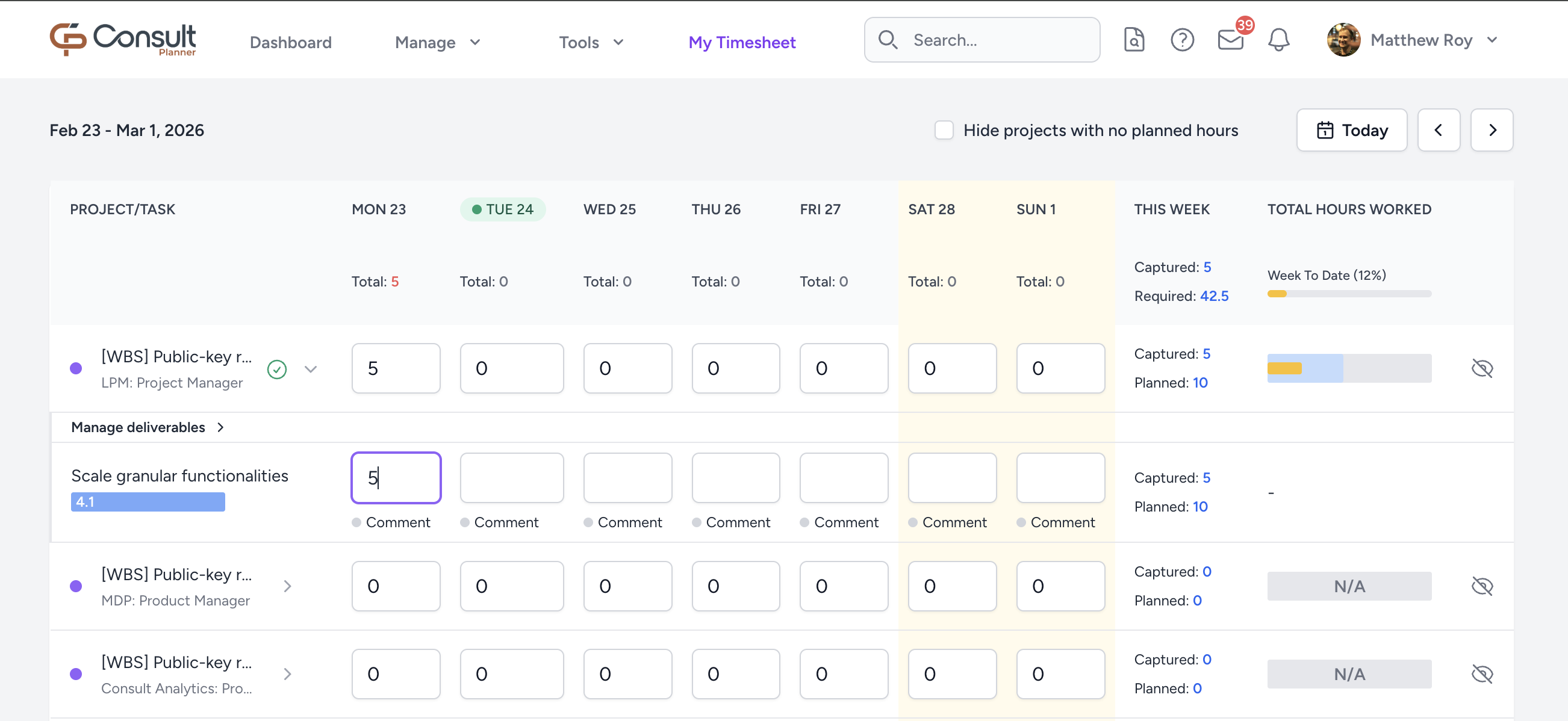Screen dimensions: 1568x721
Task: Hide the Consult Analytics project row
Action: 1482,674
